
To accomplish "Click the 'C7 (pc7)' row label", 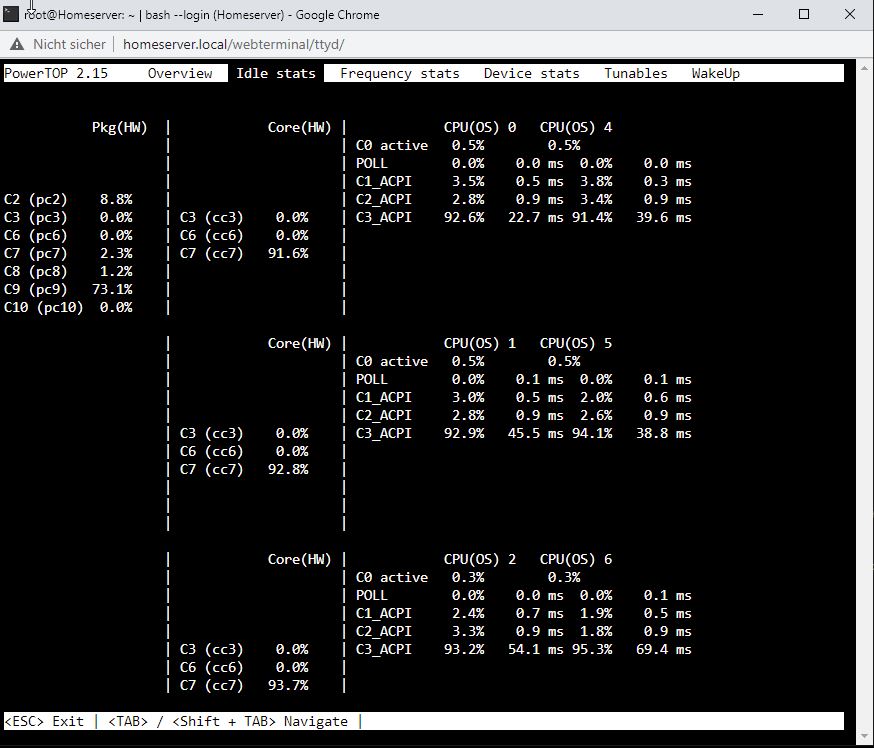I will [36, 254].
